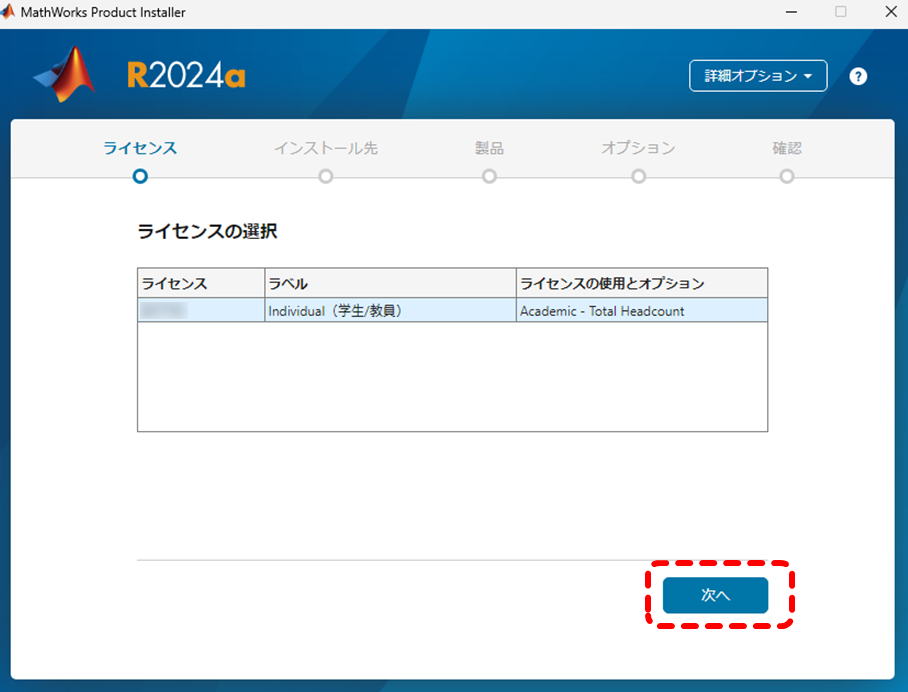908x692 pixels.
Task: Click the インストール先 step circle marker
Action: 325,176
